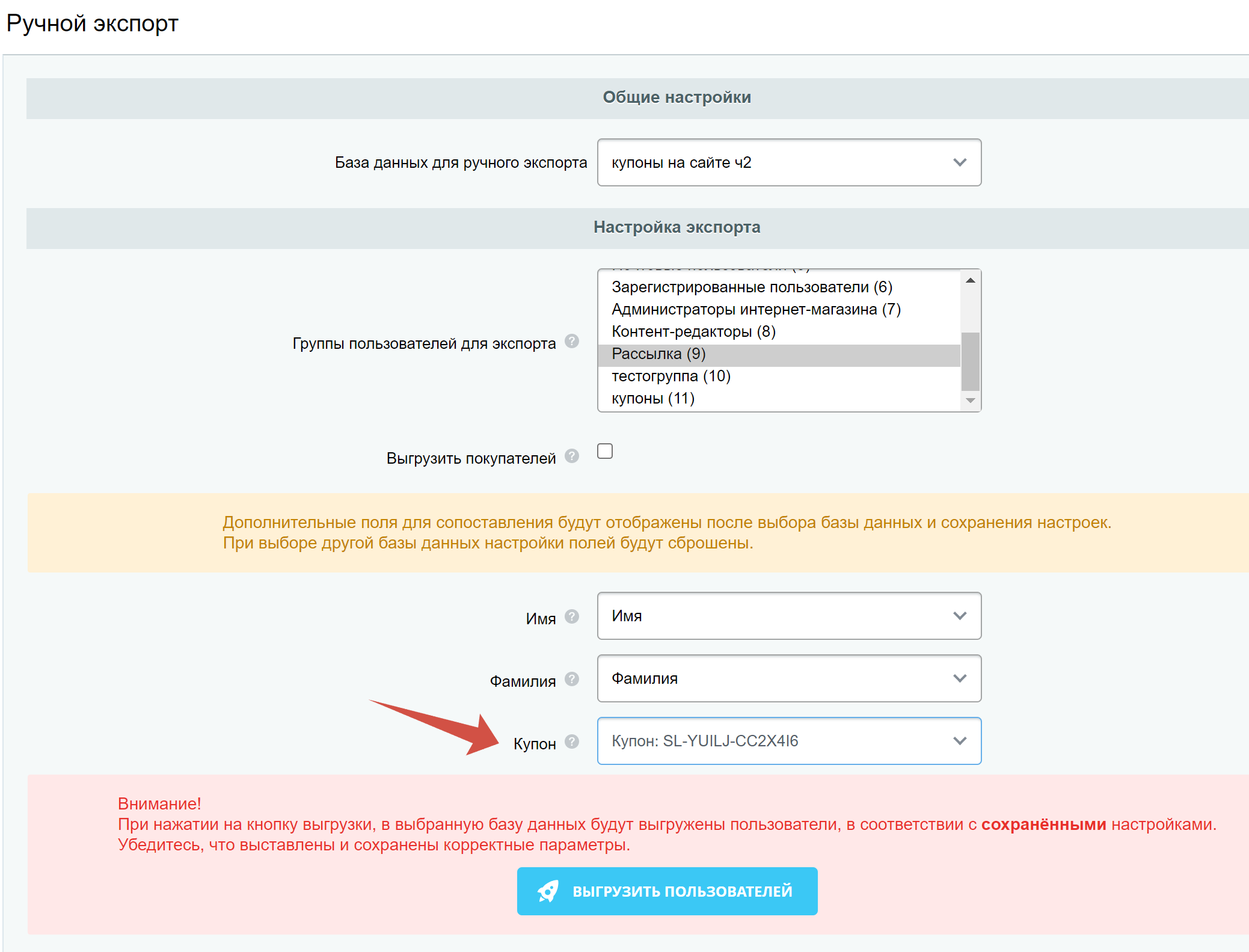Click help icon next to user groups label
1249x952 pixels.
point(572,342)
